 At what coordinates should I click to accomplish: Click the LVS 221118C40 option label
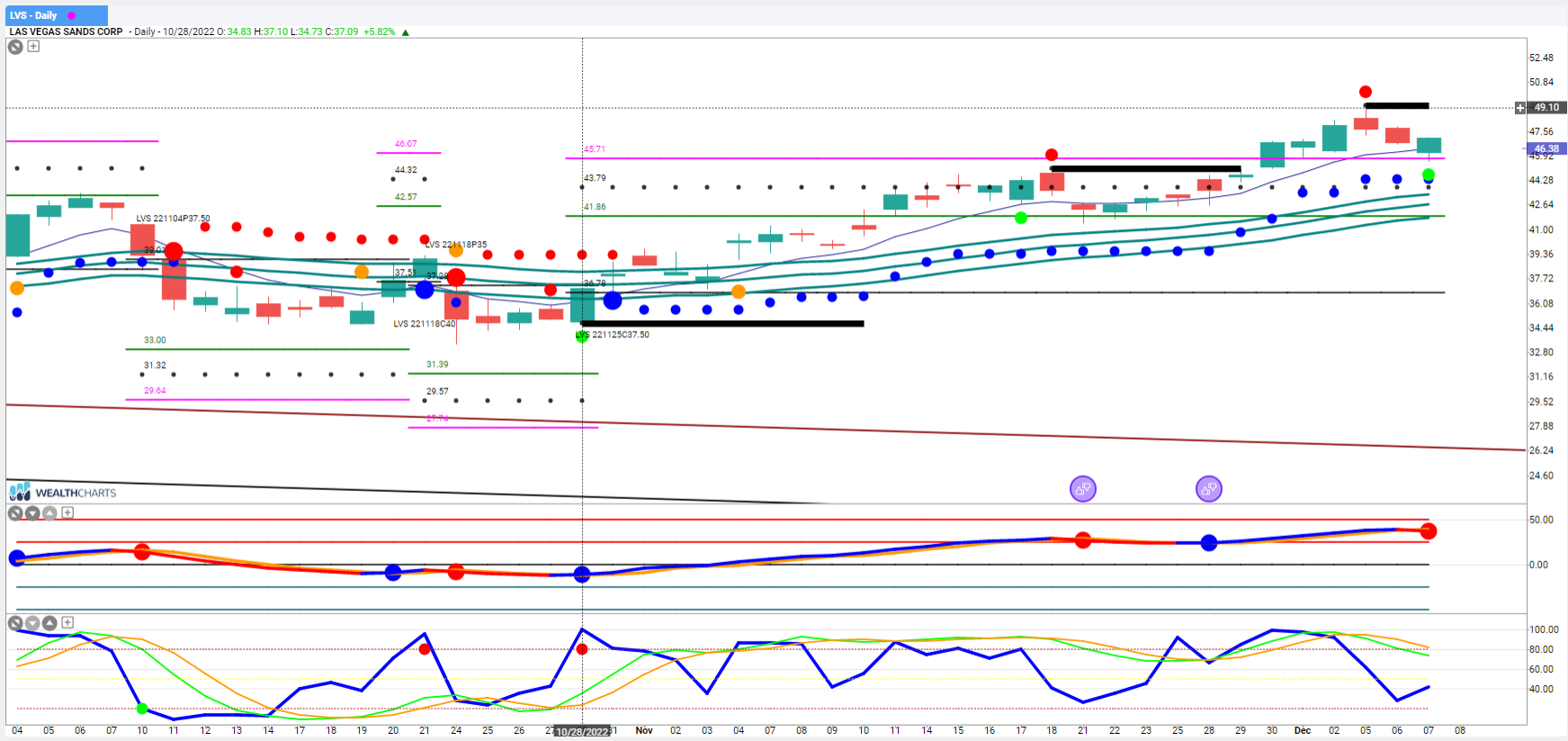pyautogui.click(x=425, y=324)
